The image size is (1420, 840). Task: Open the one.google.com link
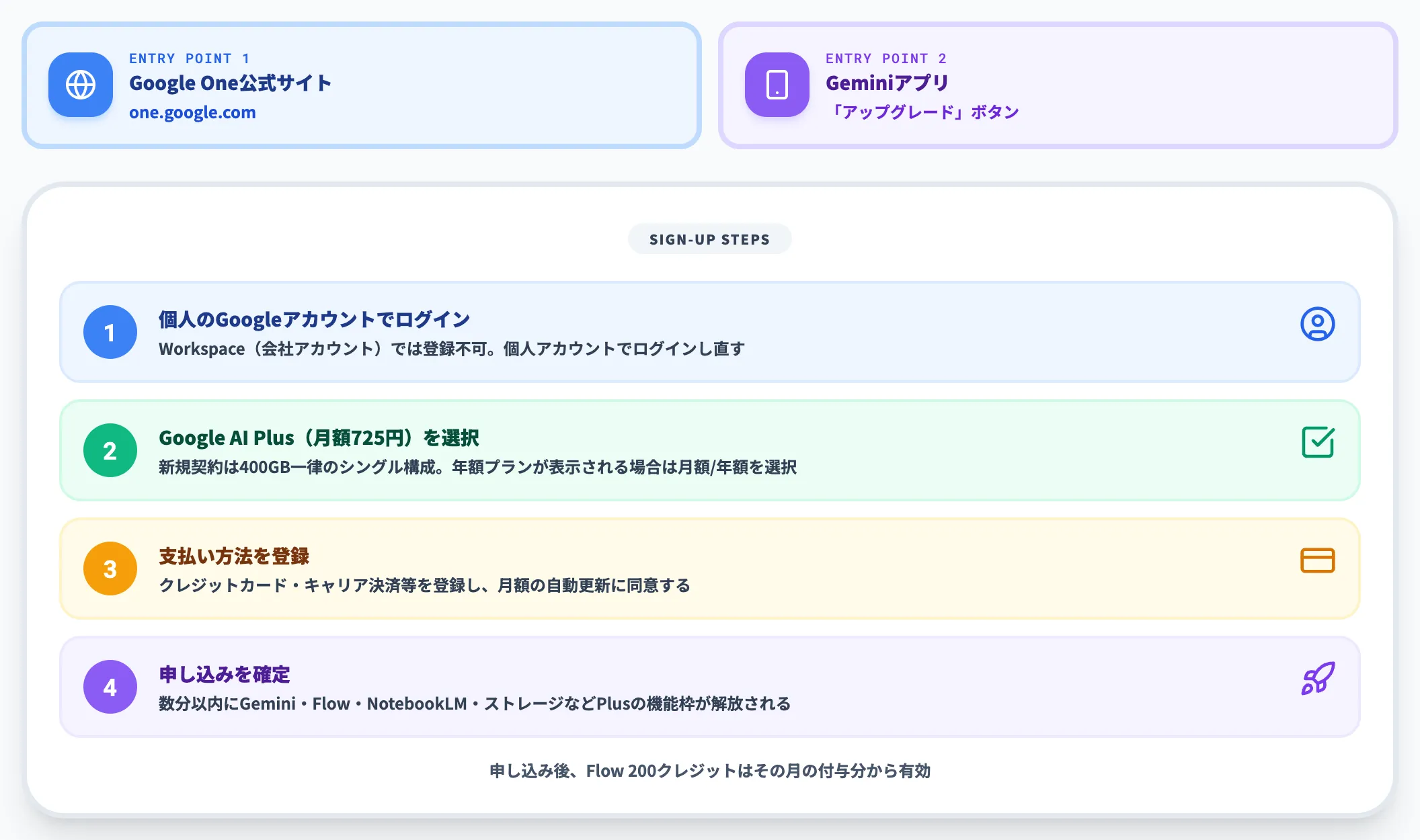192,112
